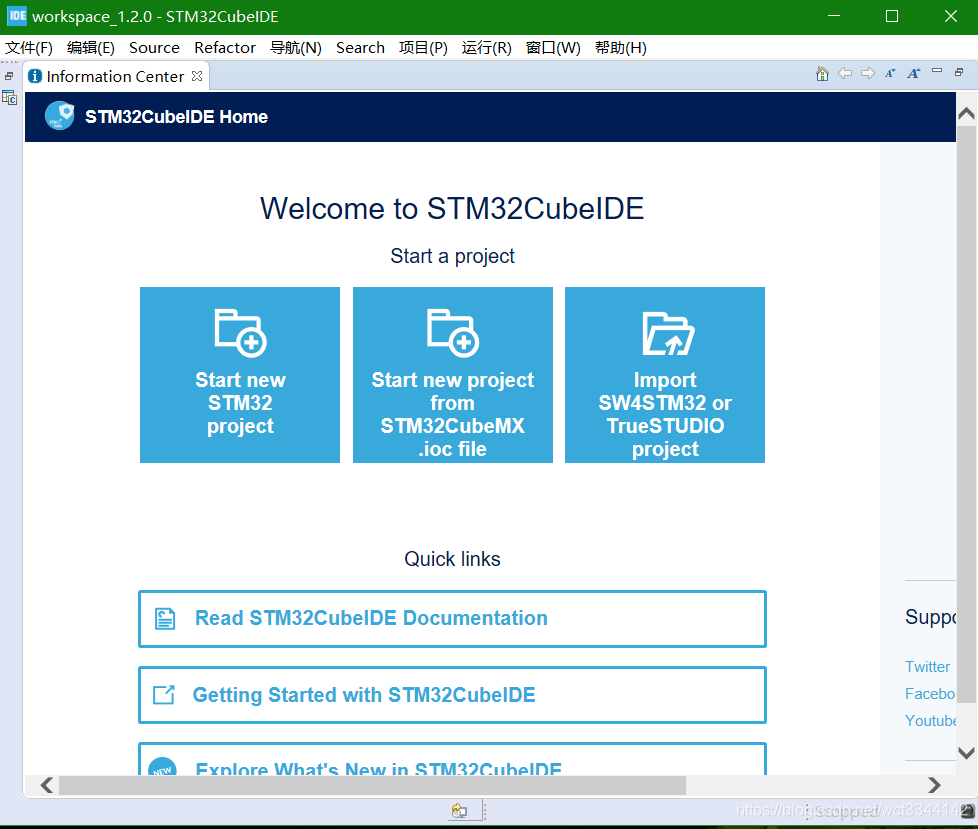Click the vertical scrollbar thumb
978x829 pixels.
point(966,414)
